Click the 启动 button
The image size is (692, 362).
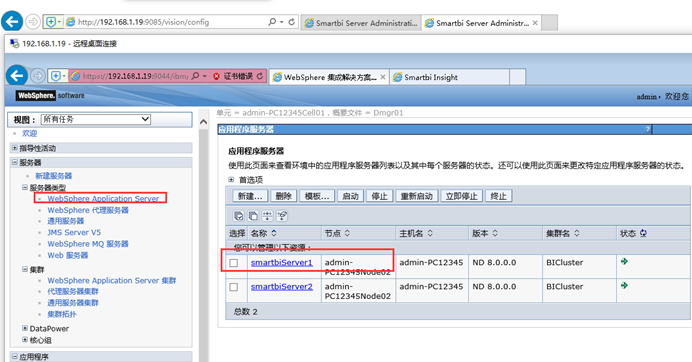tap(350, 196)
